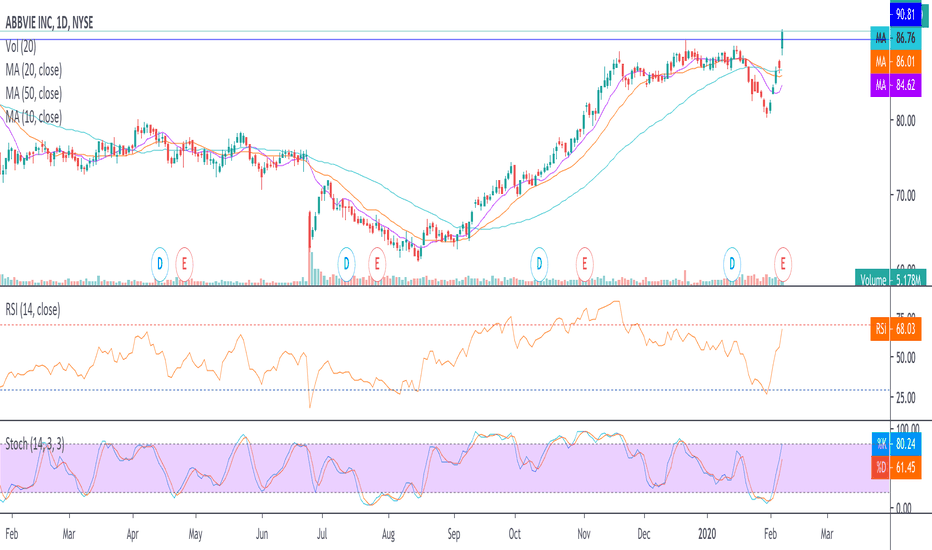Image resolution: width=932 pixels, height=550 pixels.
Task: Click the 50.00 RSI axis label
Action: coord(906,357)
